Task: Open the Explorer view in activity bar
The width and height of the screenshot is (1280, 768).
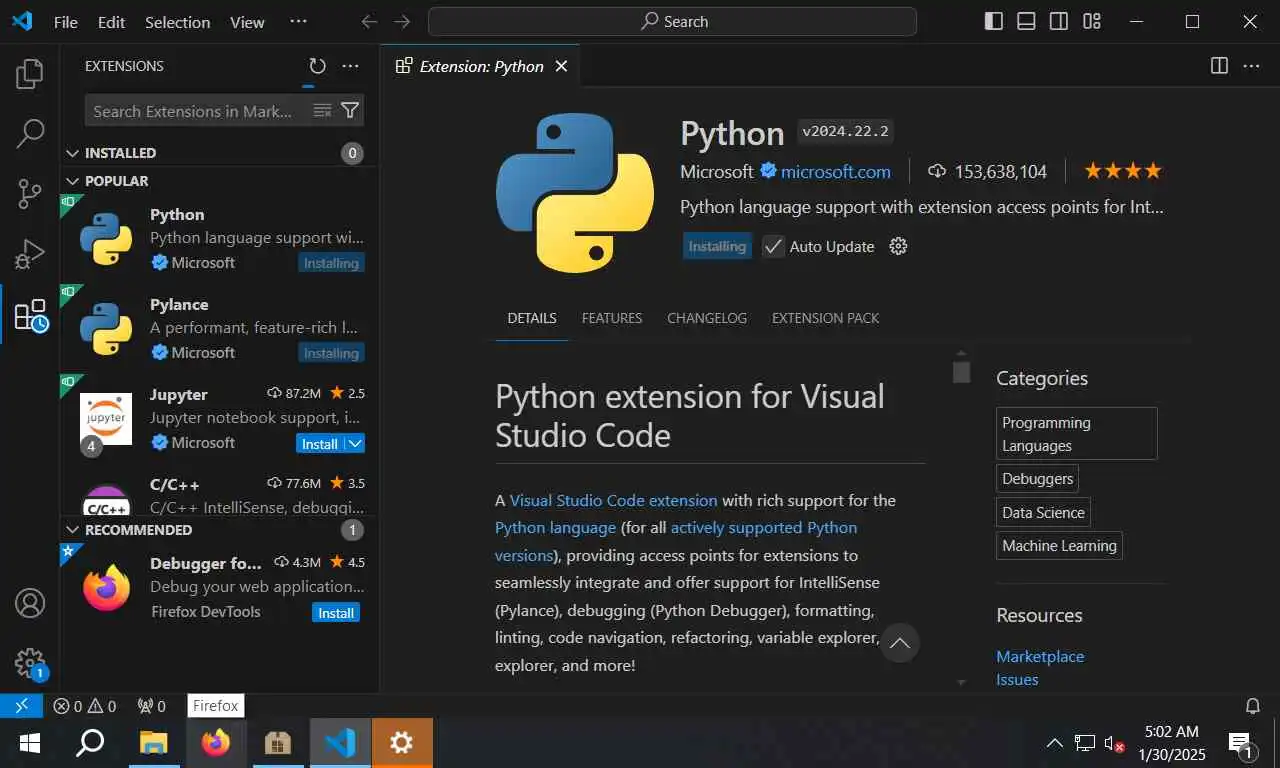Action: 30,74
